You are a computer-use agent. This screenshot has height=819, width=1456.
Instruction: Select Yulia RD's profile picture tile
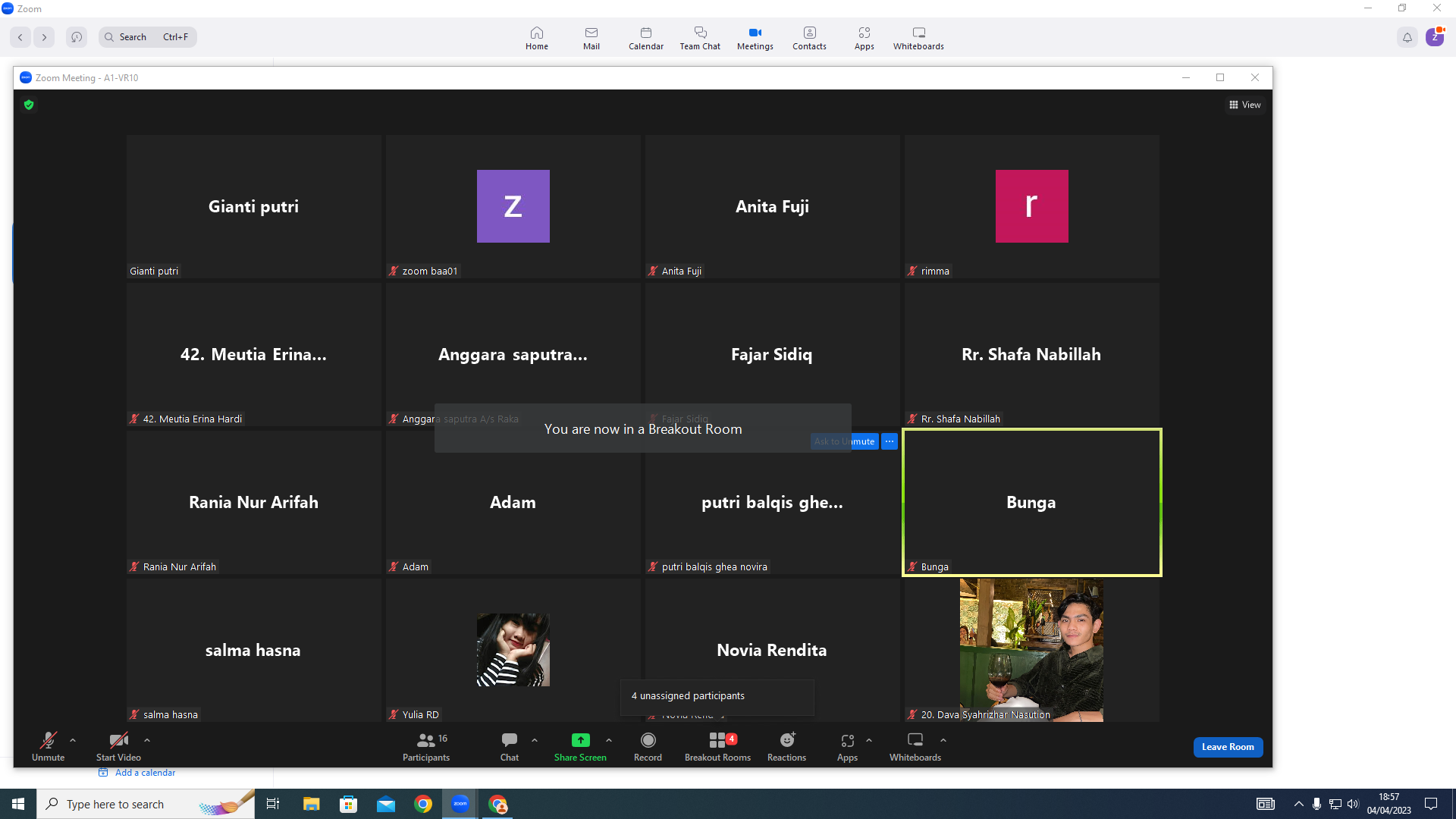(x=513, y=650)
